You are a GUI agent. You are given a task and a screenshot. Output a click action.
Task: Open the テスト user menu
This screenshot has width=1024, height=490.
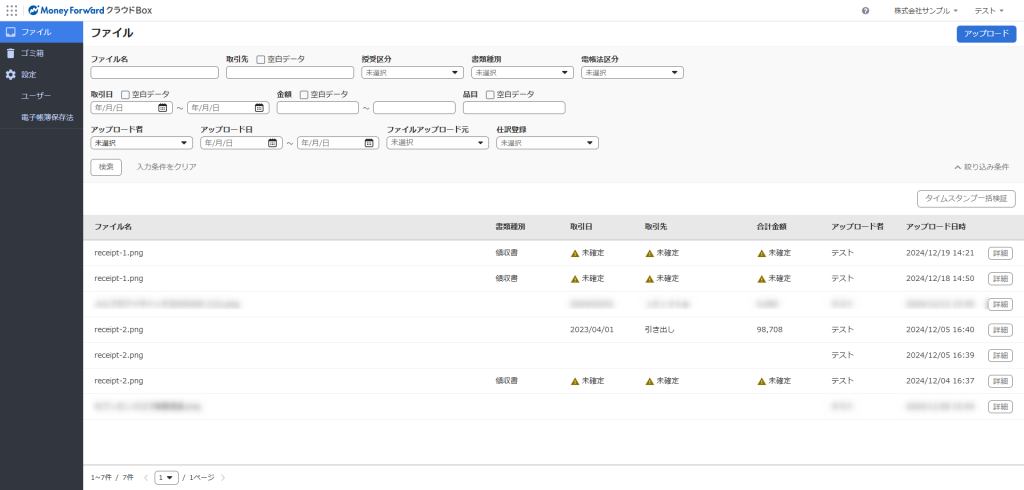click(989, 10)
